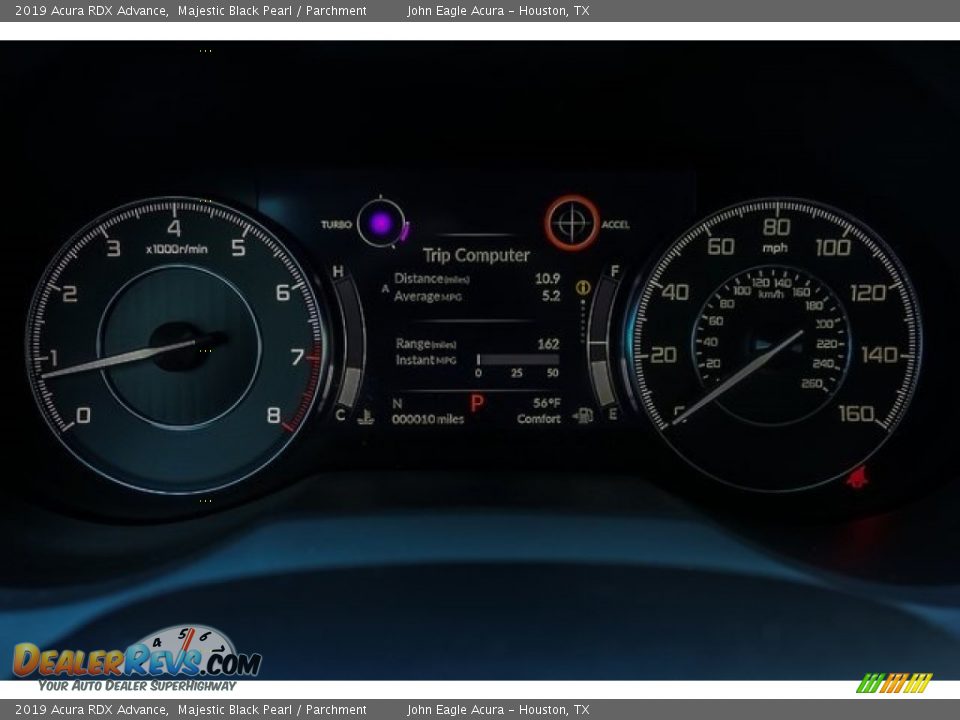Click the red seatbelt warning light
This screenshot has height=720, width=960.
pos(856,477)
